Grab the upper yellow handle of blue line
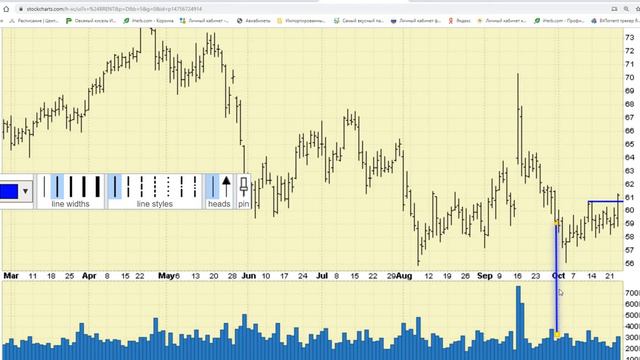This screenshot has width=640, height=360. (x=556, y=222)
